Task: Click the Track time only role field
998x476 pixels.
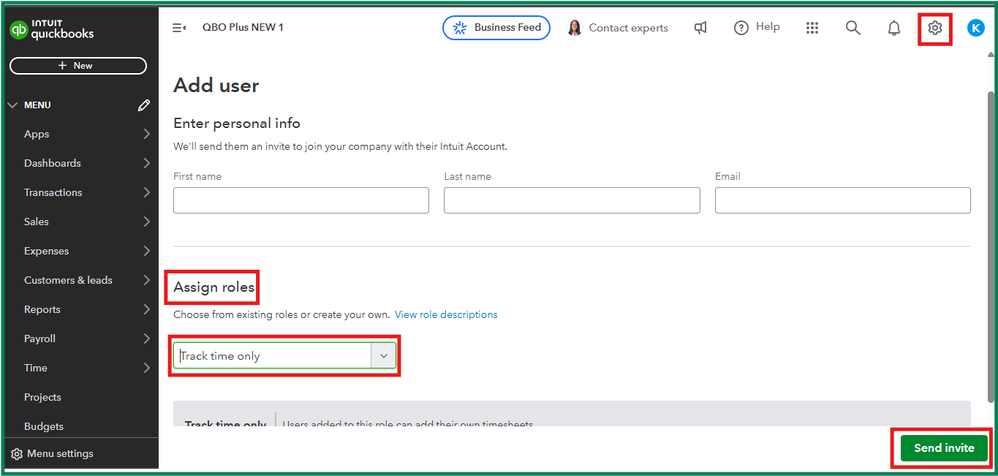Action: tap(272, 356)
